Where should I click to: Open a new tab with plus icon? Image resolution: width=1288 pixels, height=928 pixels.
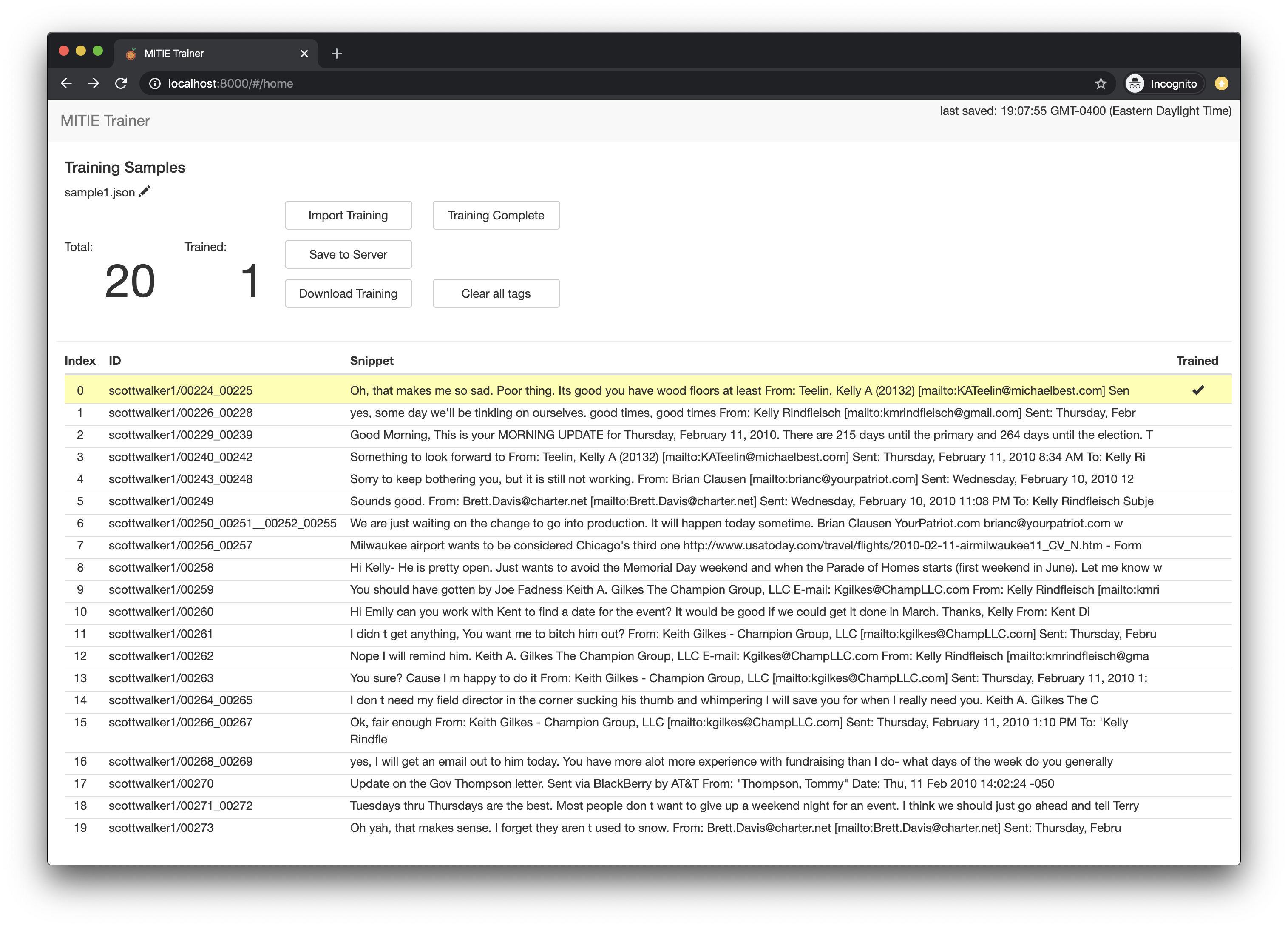coord(336,54)
